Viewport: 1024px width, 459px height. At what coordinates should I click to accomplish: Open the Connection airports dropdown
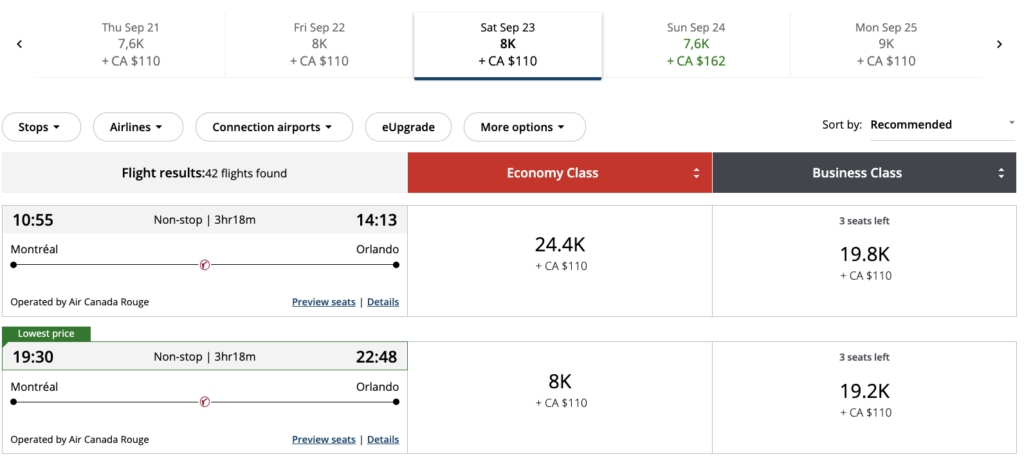(x=274, y=127)
